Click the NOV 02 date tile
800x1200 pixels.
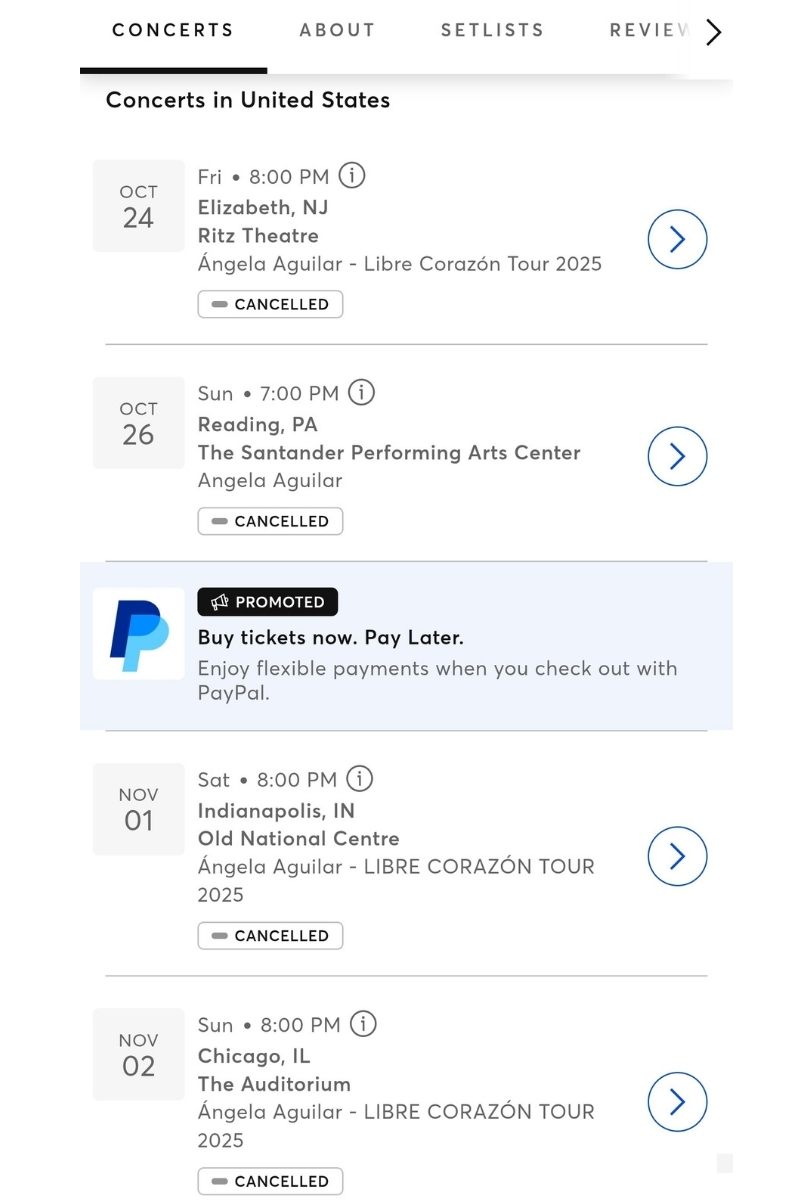click(x=138, y=1055)
